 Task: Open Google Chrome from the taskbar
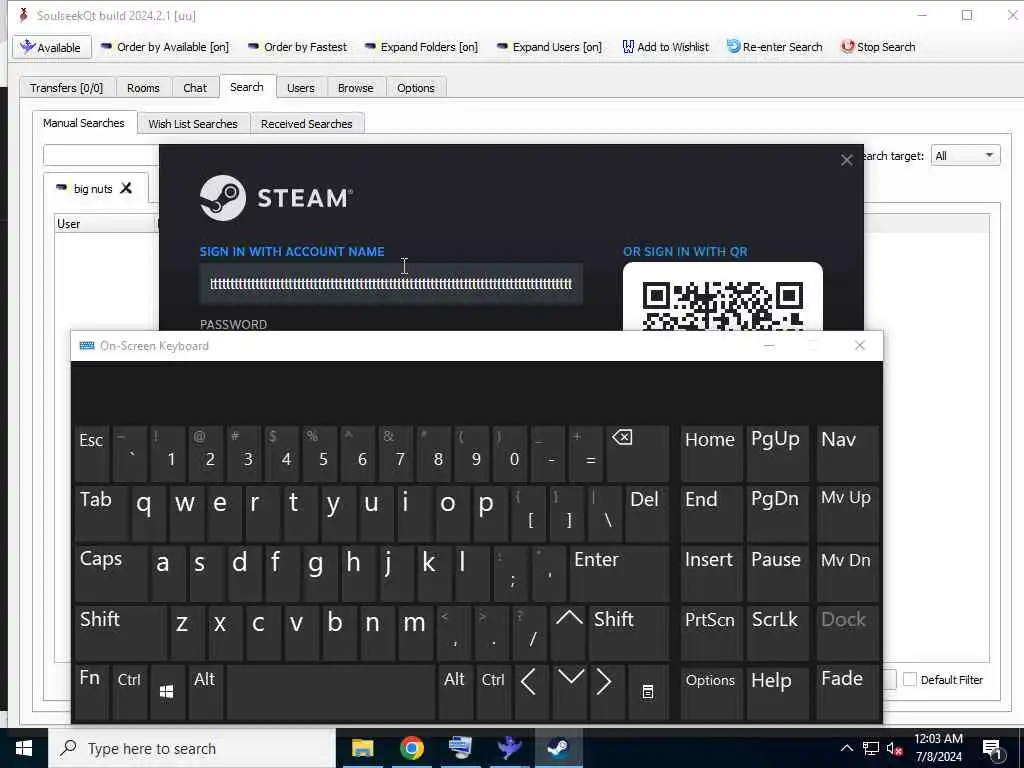pyautogui.click(x=411, y=748)
